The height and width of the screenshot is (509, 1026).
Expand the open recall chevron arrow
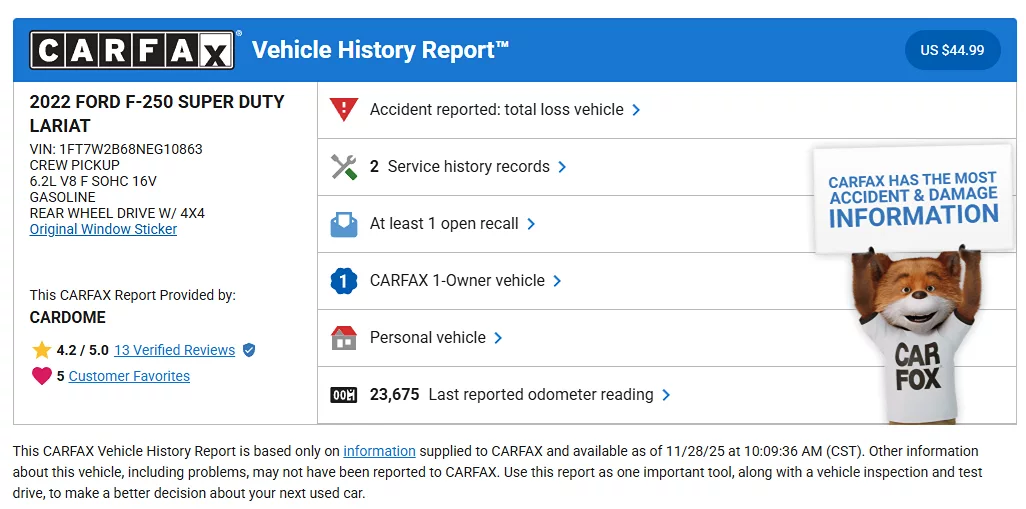click(x=531, y=224)
